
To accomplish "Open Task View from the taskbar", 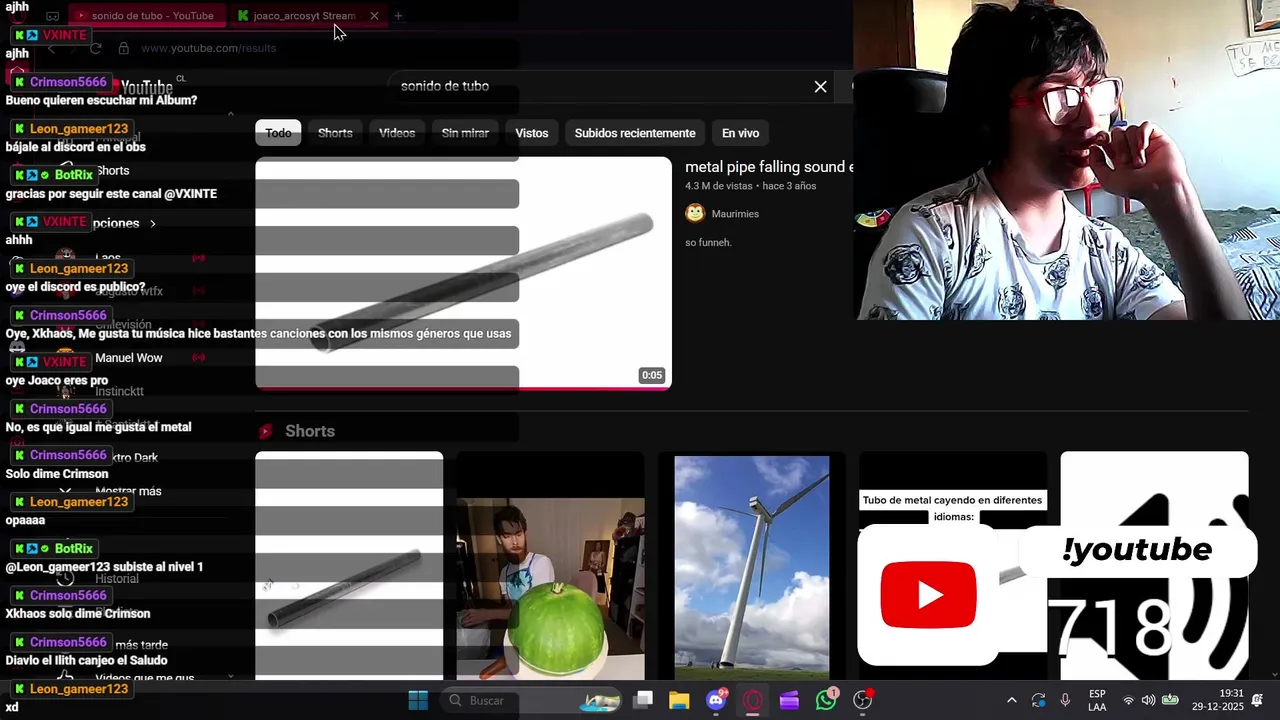I will [x=643, y=700].
